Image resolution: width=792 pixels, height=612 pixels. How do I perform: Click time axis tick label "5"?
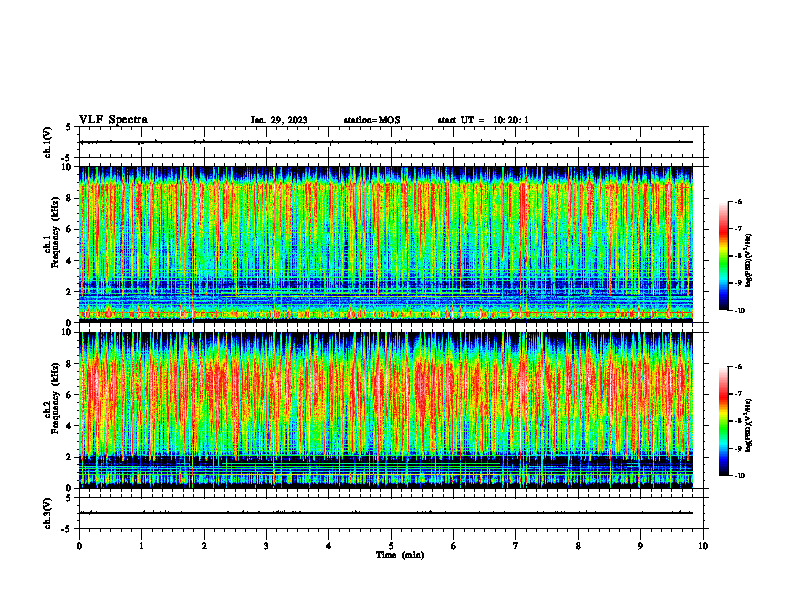pyautogui.click(x=391, y=546)
